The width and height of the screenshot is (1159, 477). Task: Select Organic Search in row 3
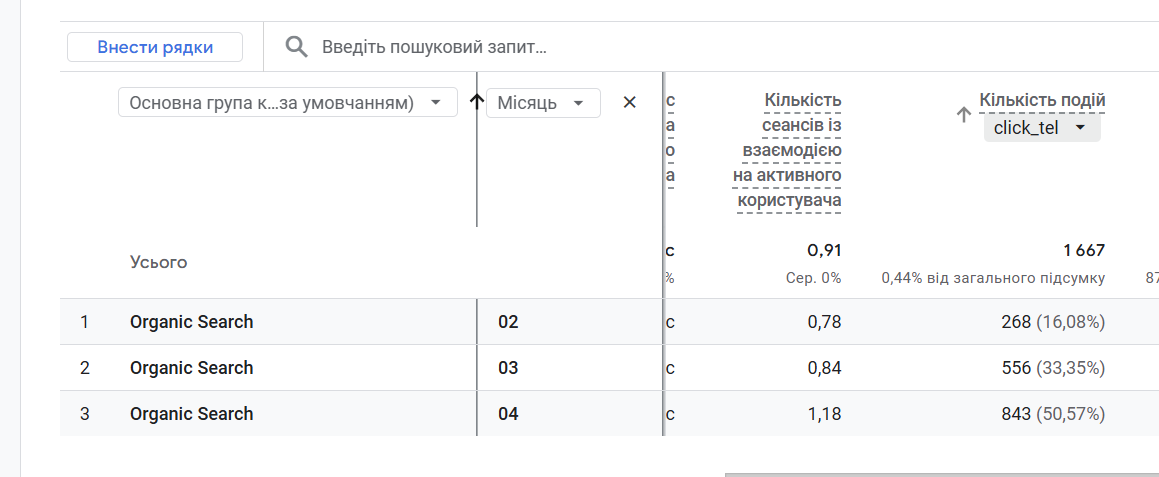(x=191, y=414)
